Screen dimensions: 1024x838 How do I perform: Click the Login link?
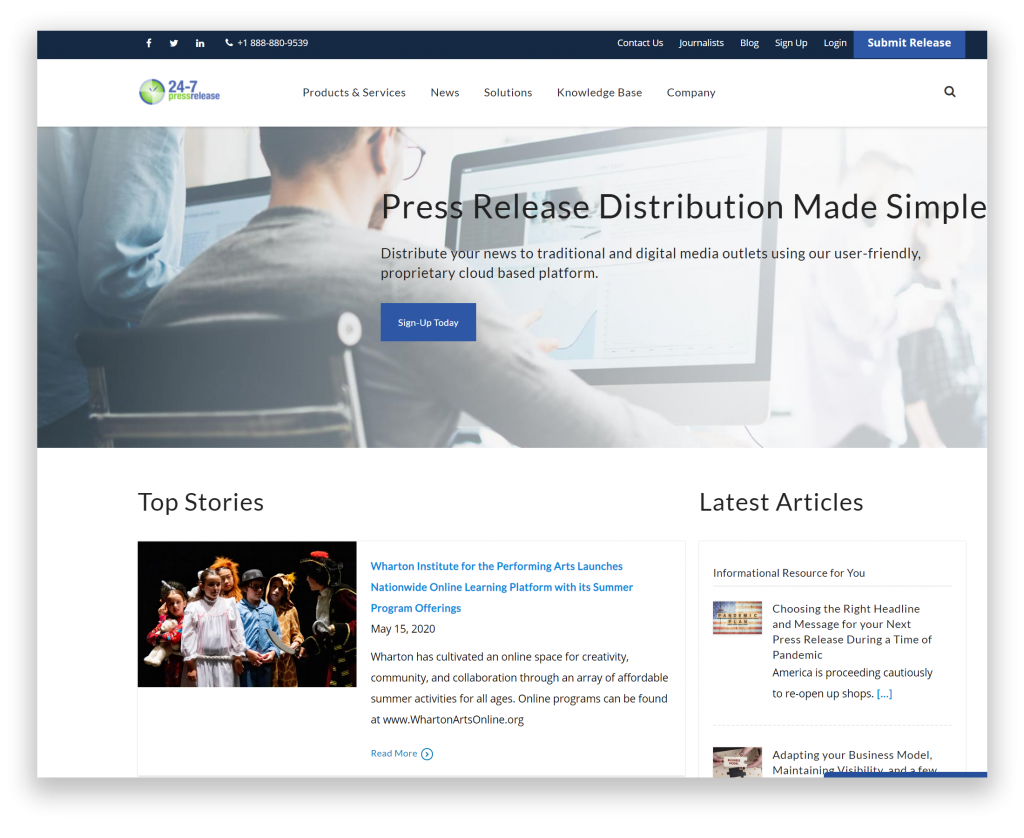(835, 43)
